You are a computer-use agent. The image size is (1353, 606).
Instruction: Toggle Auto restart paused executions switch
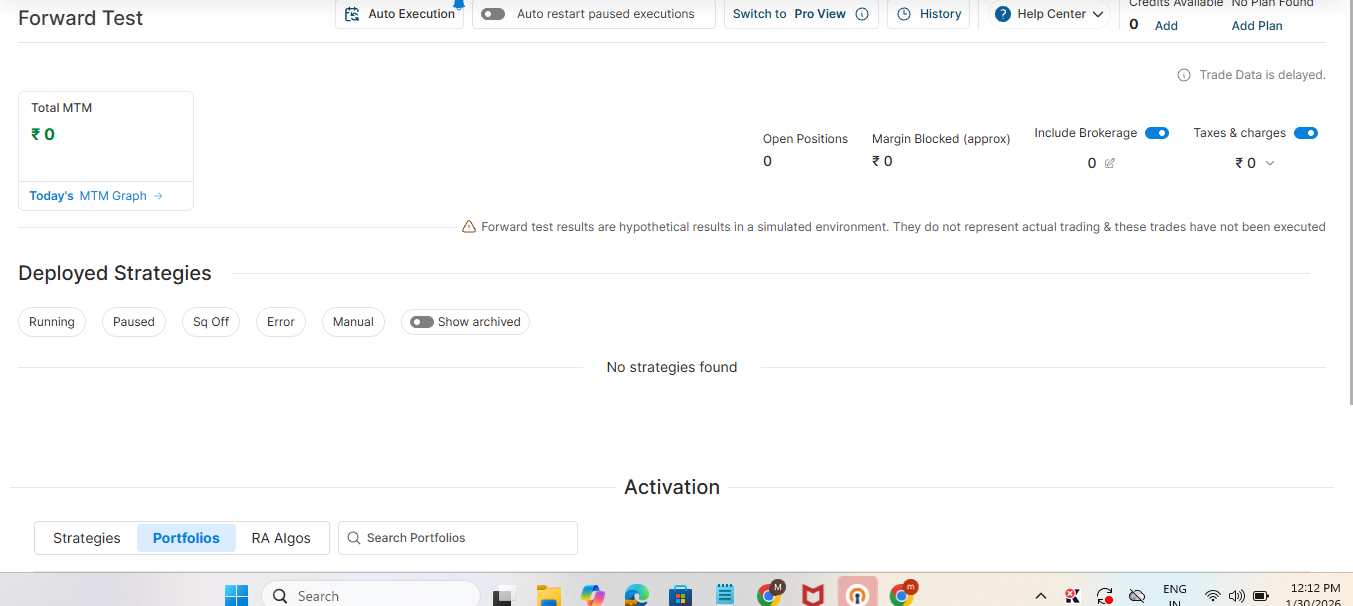coord(492,14)
